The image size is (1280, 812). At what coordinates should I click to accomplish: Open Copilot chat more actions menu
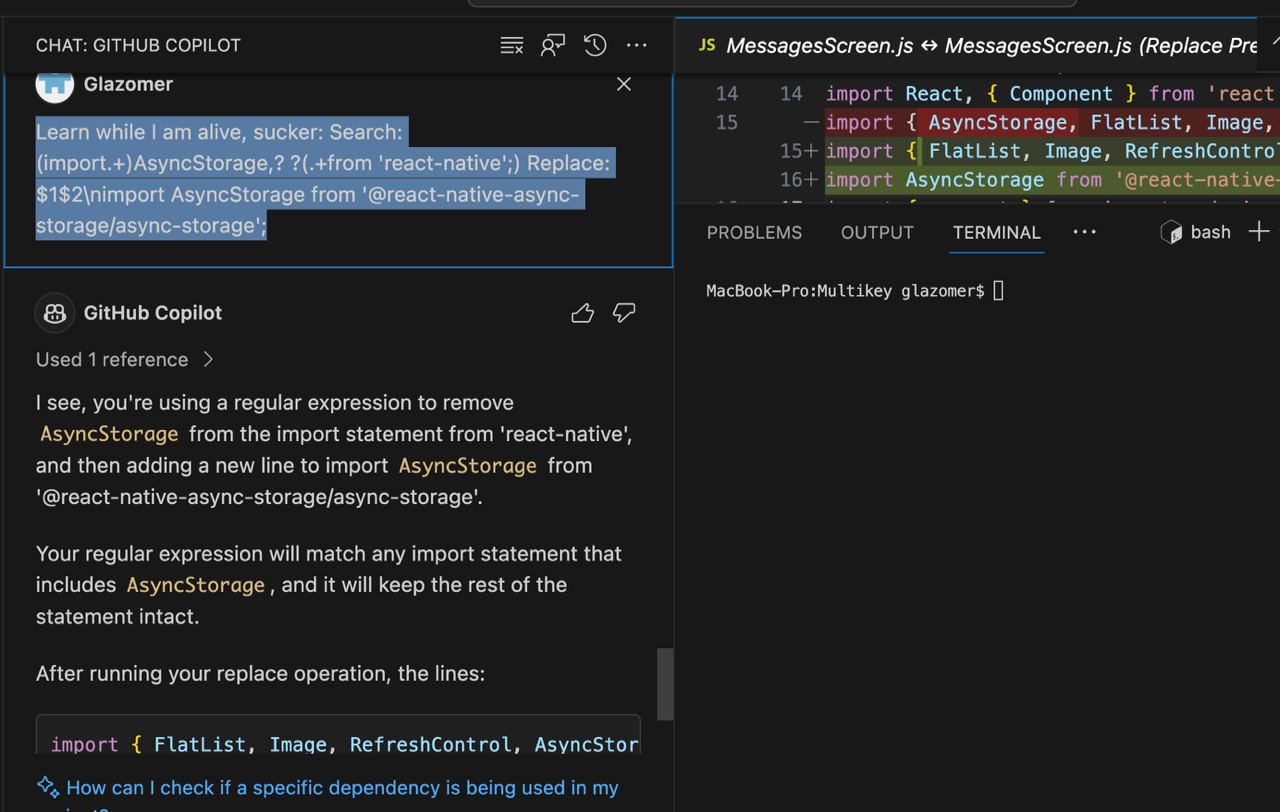tap(637, 45)
